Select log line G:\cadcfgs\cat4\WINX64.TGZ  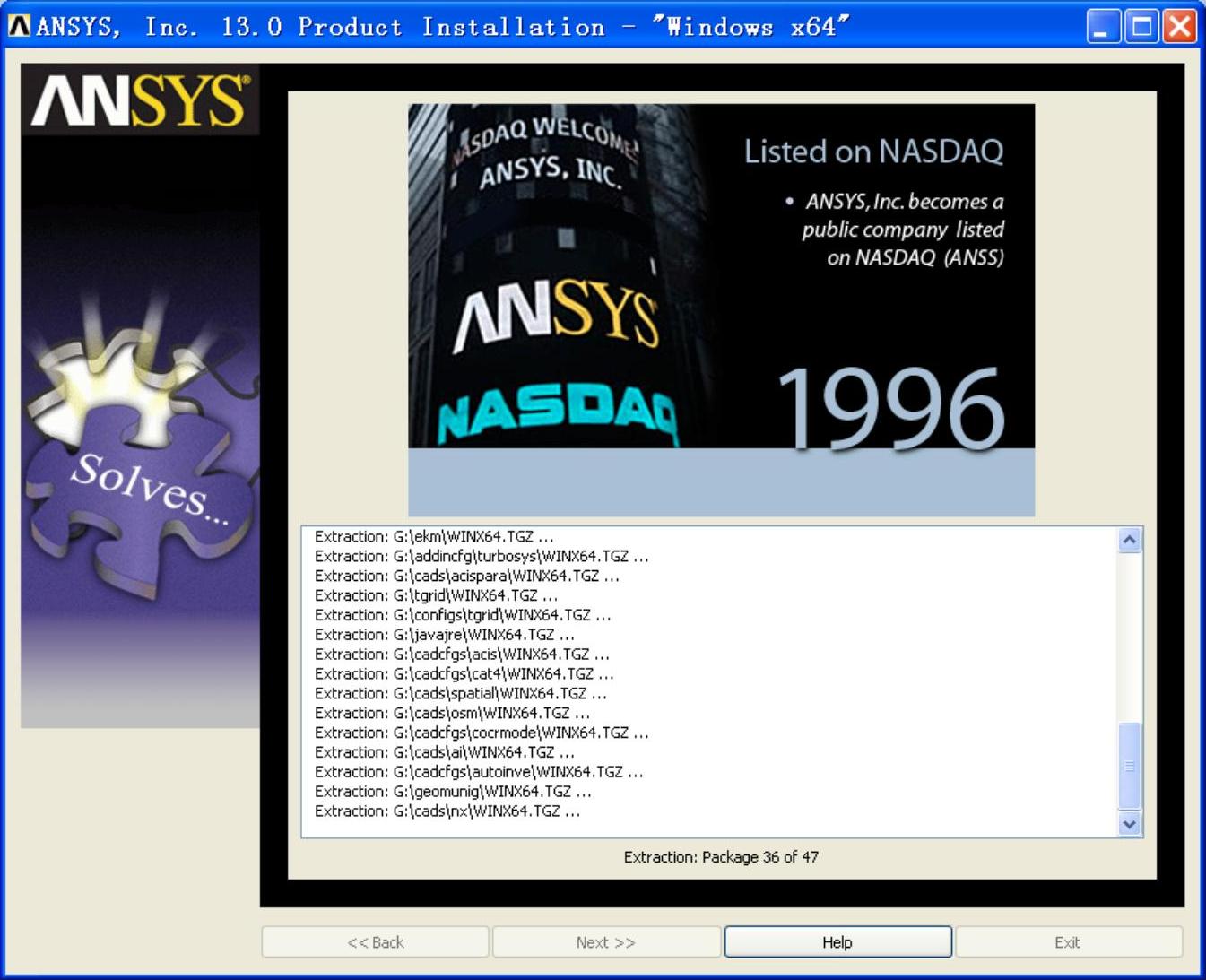[464, 674]
